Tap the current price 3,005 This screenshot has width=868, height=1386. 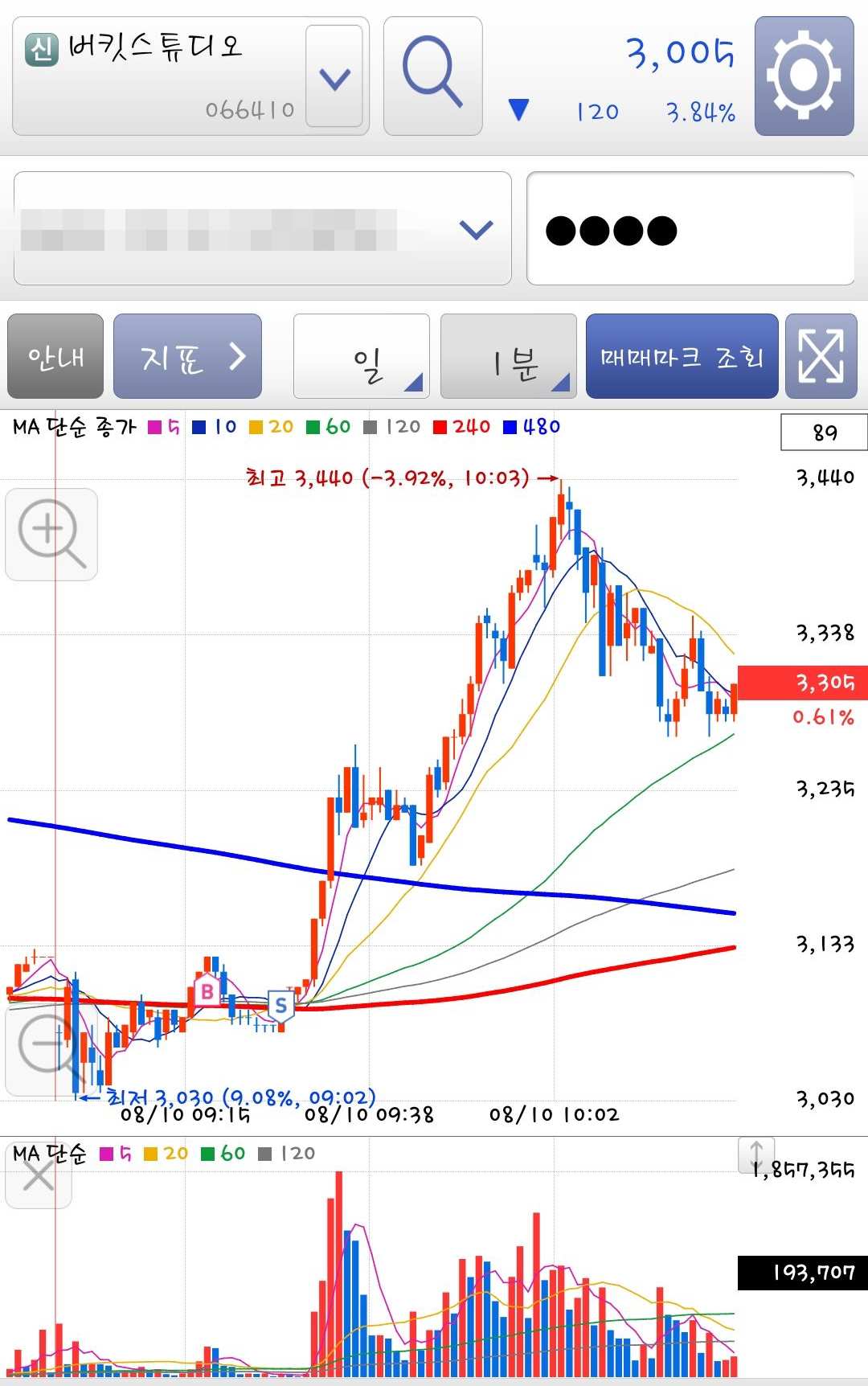tap(680, 53)
